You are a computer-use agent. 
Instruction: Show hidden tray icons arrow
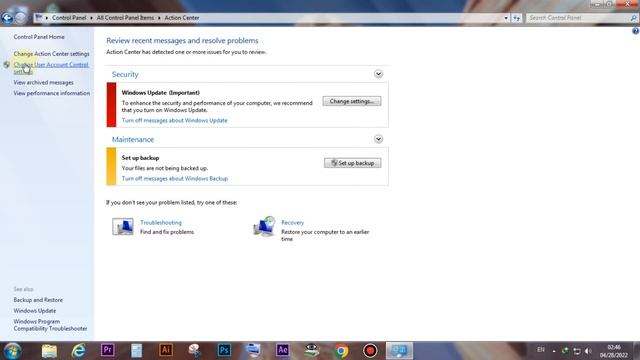click(554, 351)
